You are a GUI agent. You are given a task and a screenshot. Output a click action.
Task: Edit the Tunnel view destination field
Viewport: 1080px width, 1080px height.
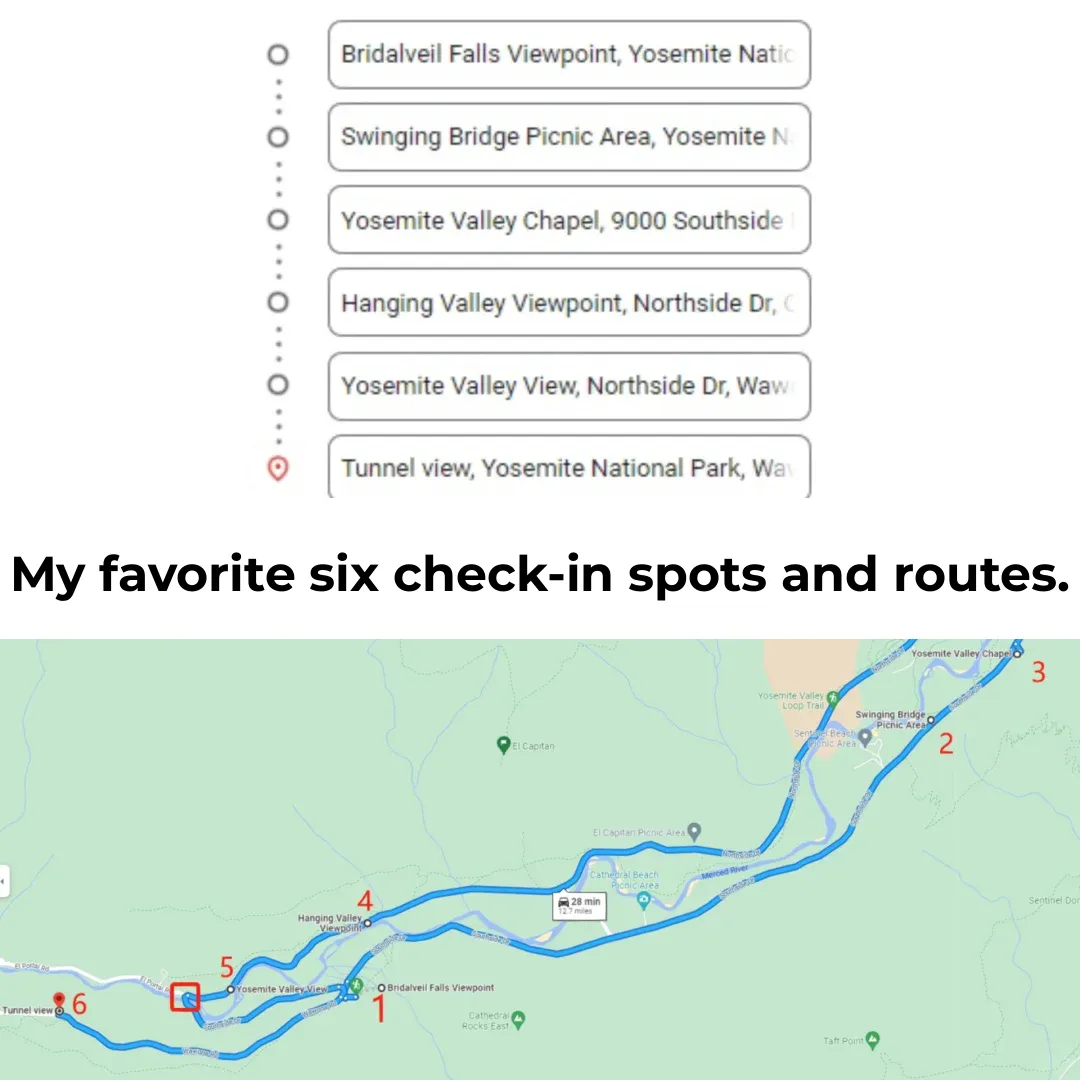click(569, 468)
